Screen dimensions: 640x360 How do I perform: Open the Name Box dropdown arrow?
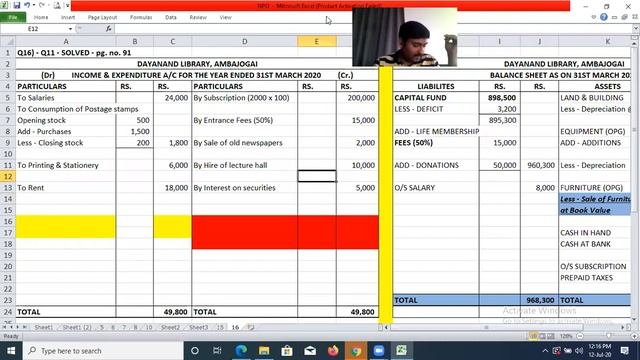click(70, 29)
